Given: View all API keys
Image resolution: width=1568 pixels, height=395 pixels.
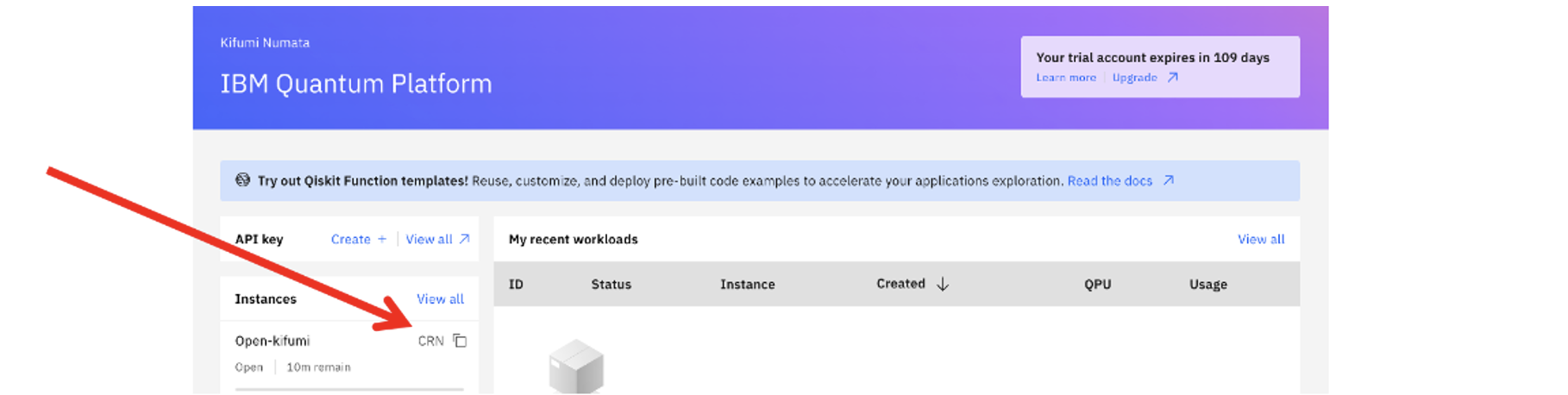Looking at the screenshot, I should click(429, 239).
